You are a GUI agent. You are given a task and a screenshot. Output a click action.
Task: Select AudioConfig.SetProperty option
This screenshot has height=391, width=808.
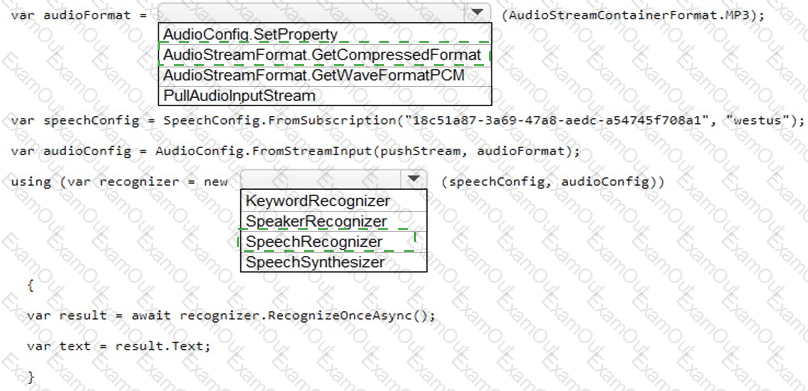[325, 34]
